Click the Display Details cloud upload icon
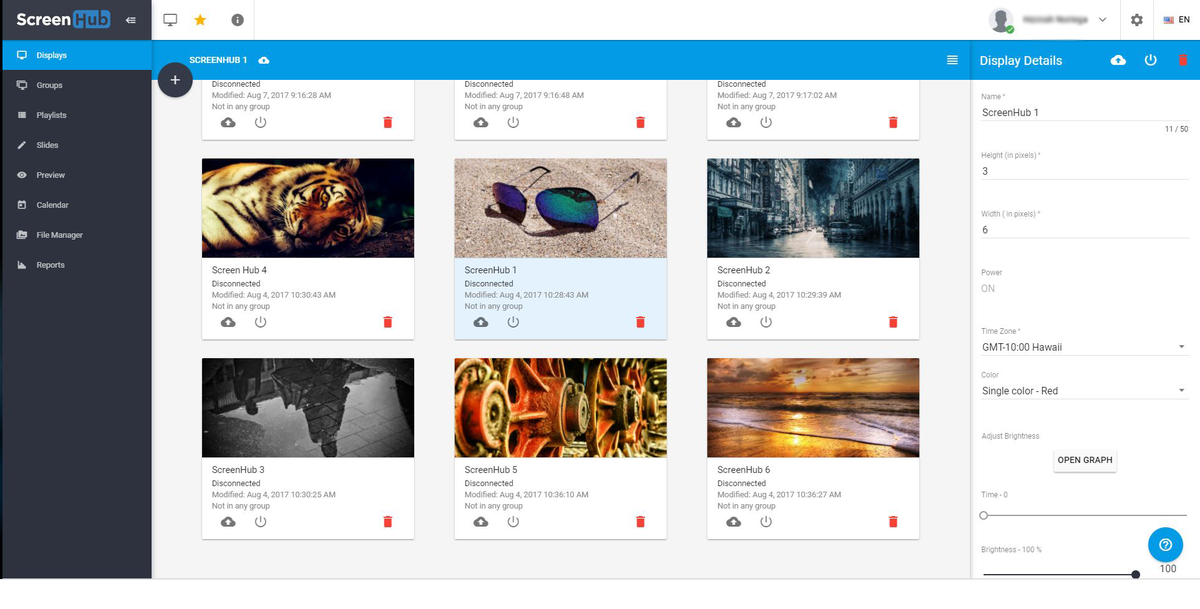This screenshot has height=609, width=1200. point(1118,61)
